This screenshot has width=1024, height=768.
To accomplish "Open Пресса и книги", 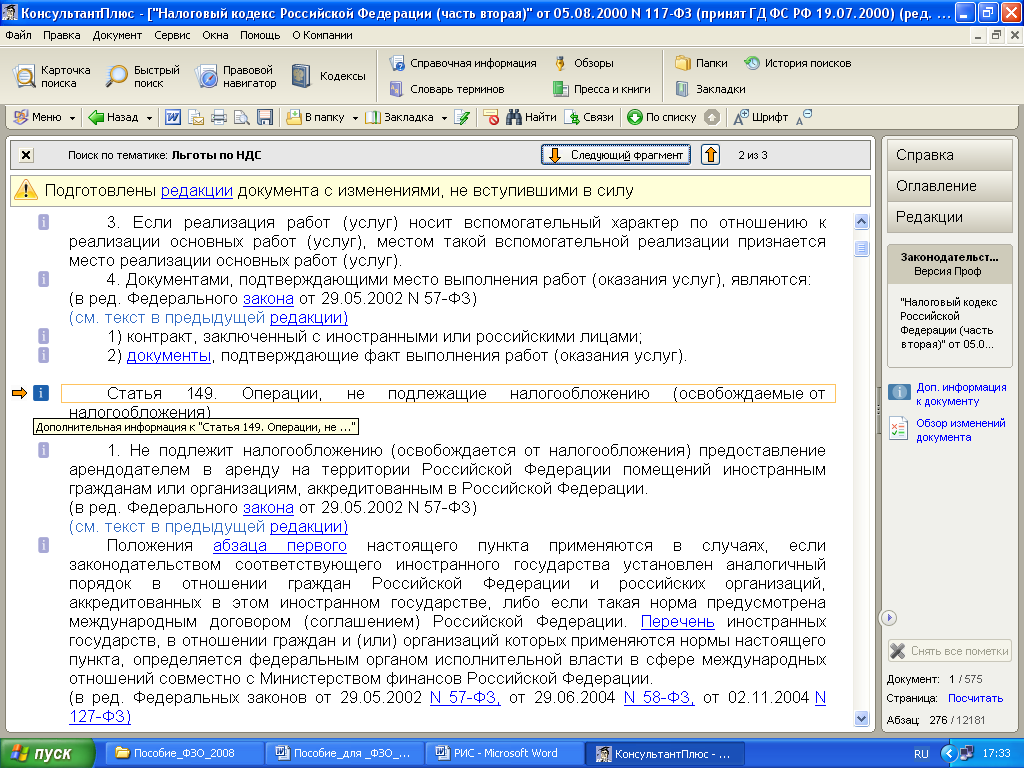I will [601, 89].
